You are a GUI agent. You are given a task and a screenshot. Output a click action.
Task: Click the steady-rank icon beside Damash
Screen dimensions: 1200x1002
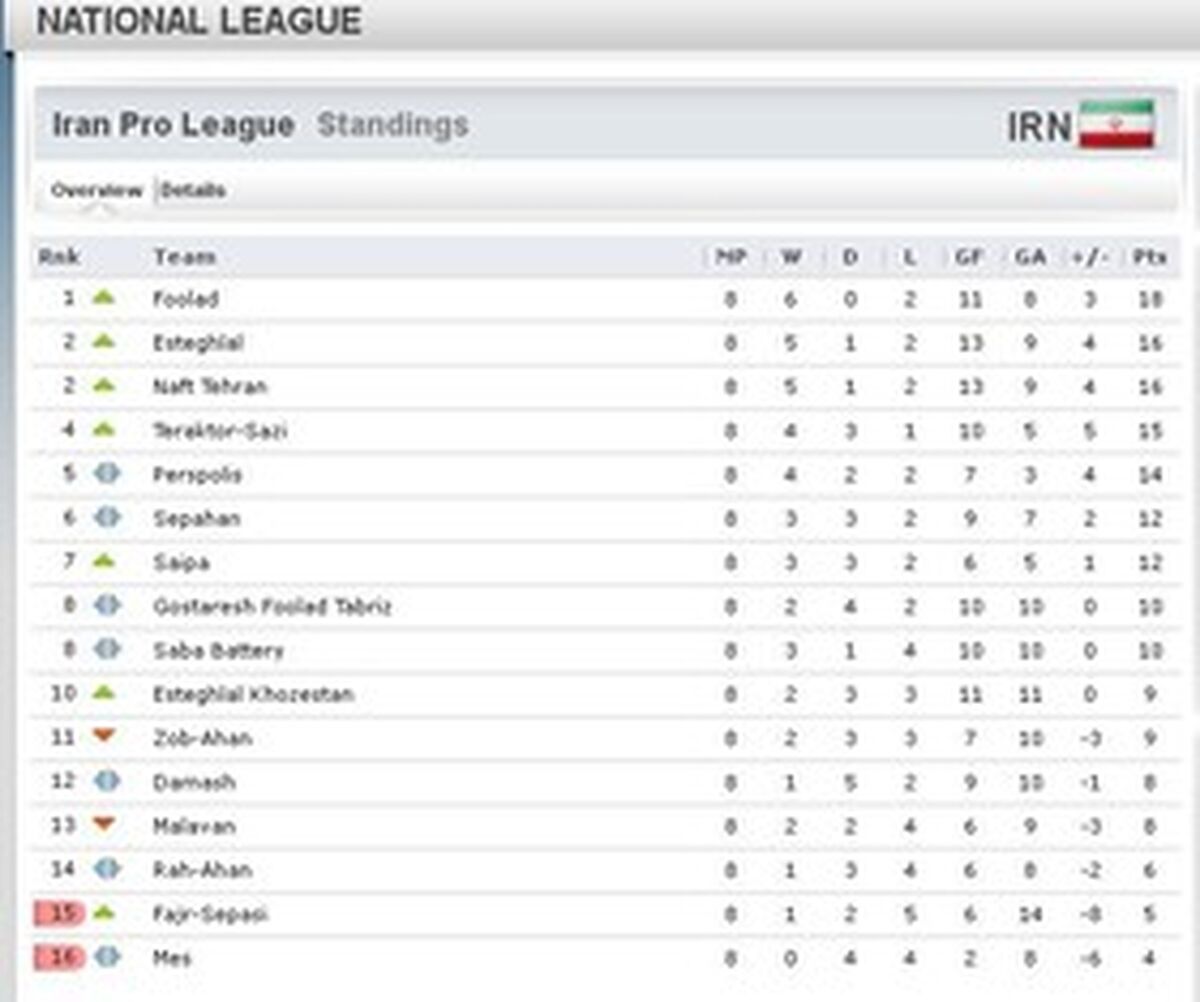tap(107, 781)
